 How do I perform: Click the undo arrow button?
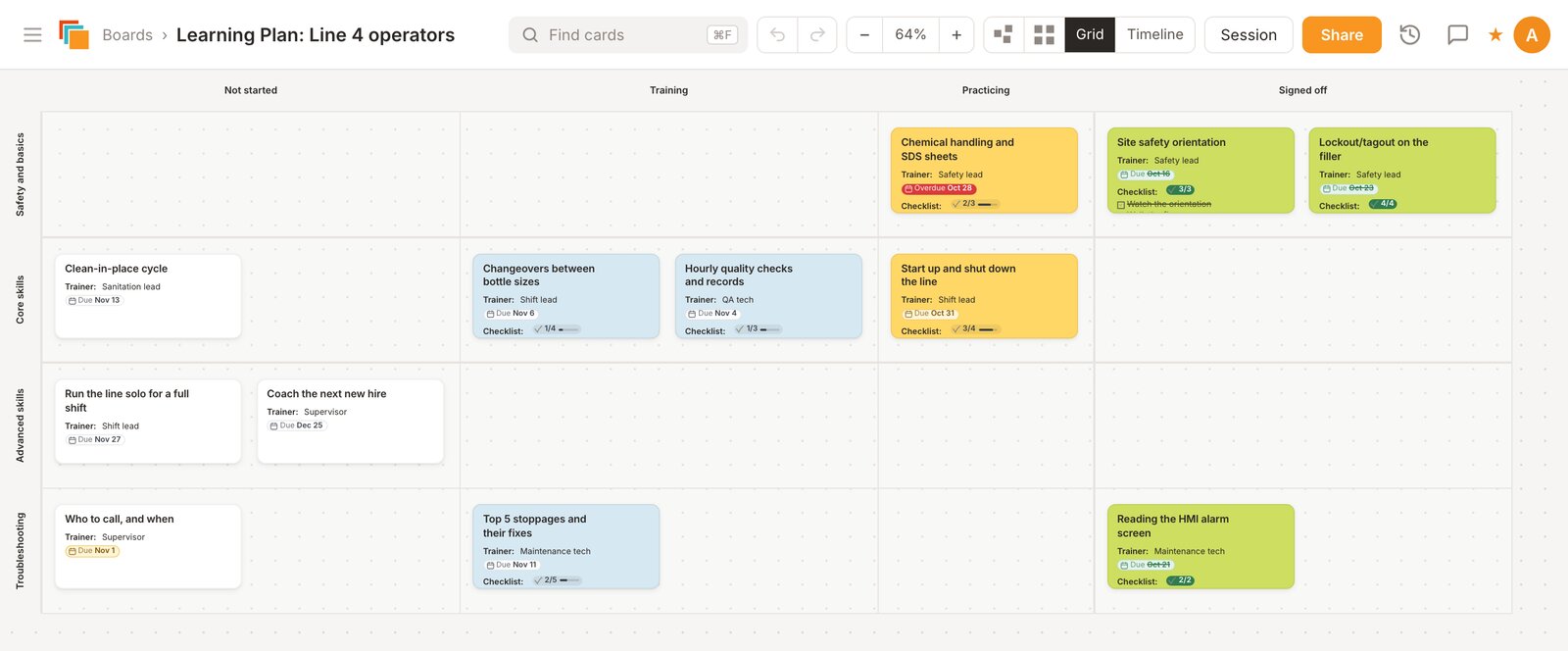click(777, 35)
